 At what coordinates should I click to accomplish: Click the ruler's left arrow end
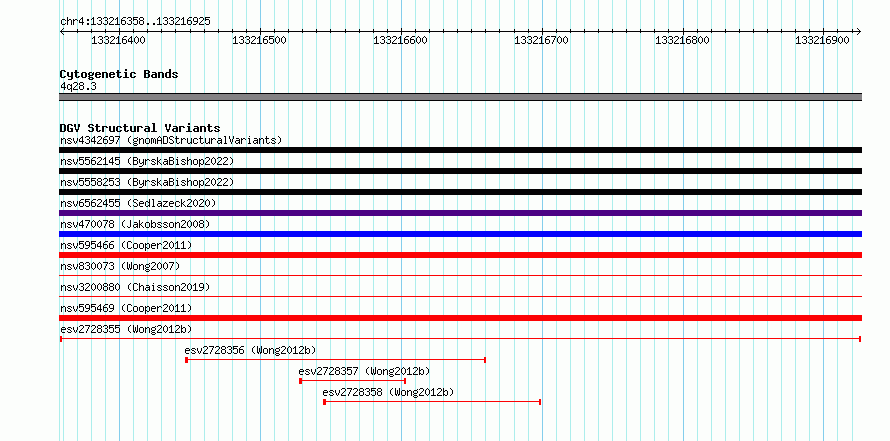pos(62,31)
